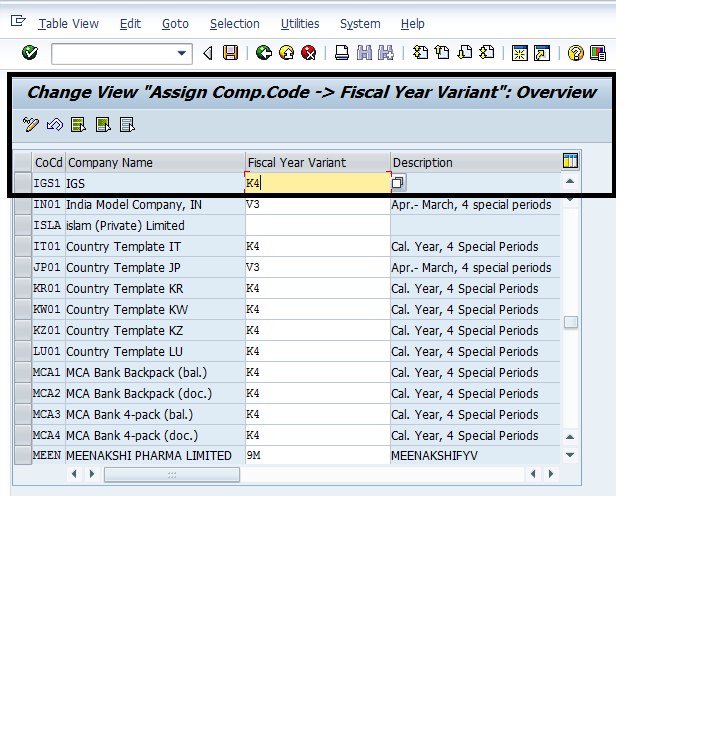
Task: Click the First Page icon
Action: tap(420, 53)
